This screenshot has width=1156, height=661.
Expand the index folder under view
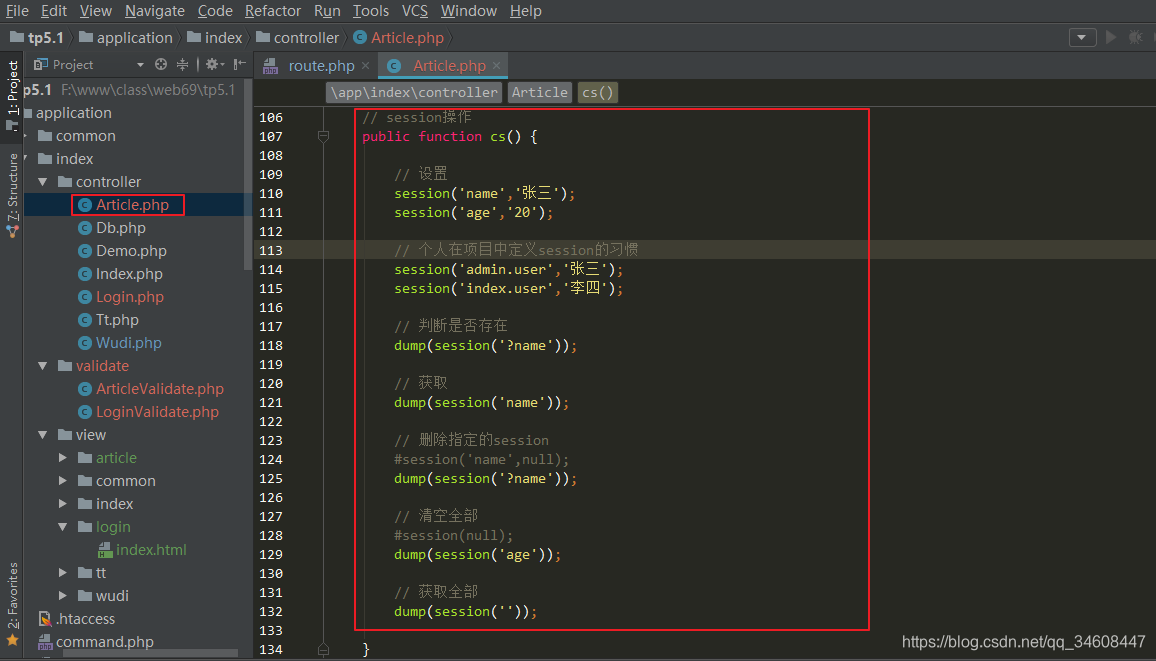63,503
